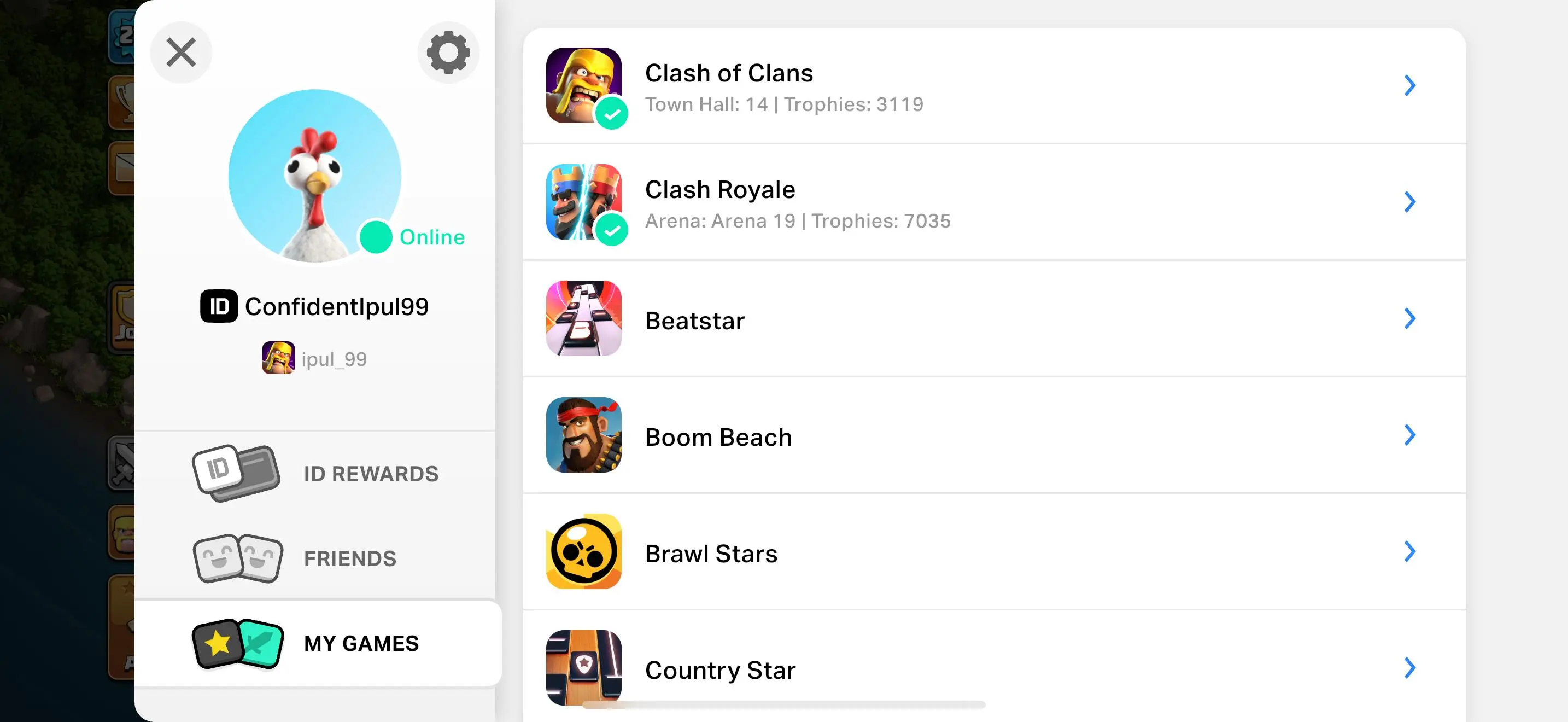The height and width of the screenshot is (722, 1568).
Task: Tap the Brawl Stars skull icon
Action: [x=583, y=551]
